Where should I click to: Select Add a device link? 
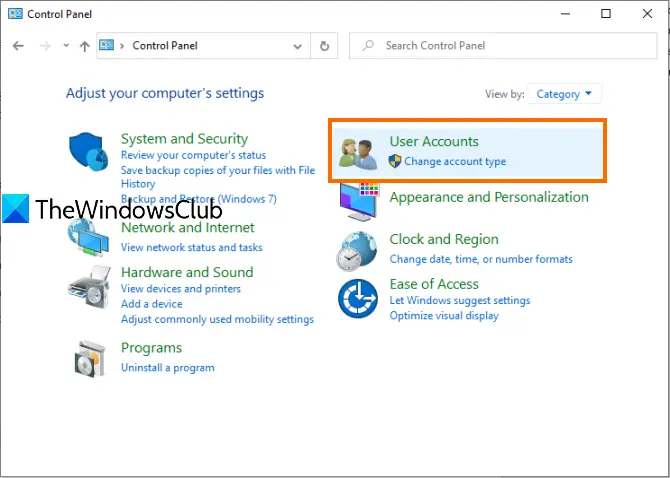tap(152, 304)
